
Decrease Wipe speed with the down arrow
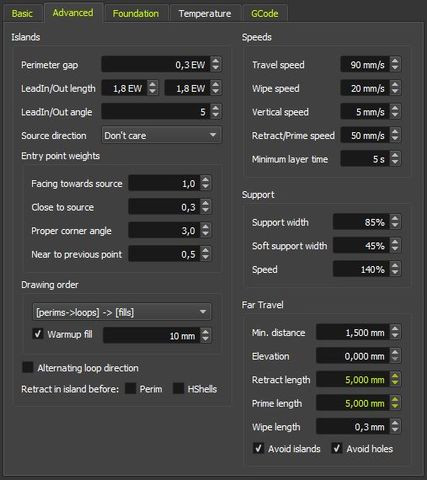[395, 92]
